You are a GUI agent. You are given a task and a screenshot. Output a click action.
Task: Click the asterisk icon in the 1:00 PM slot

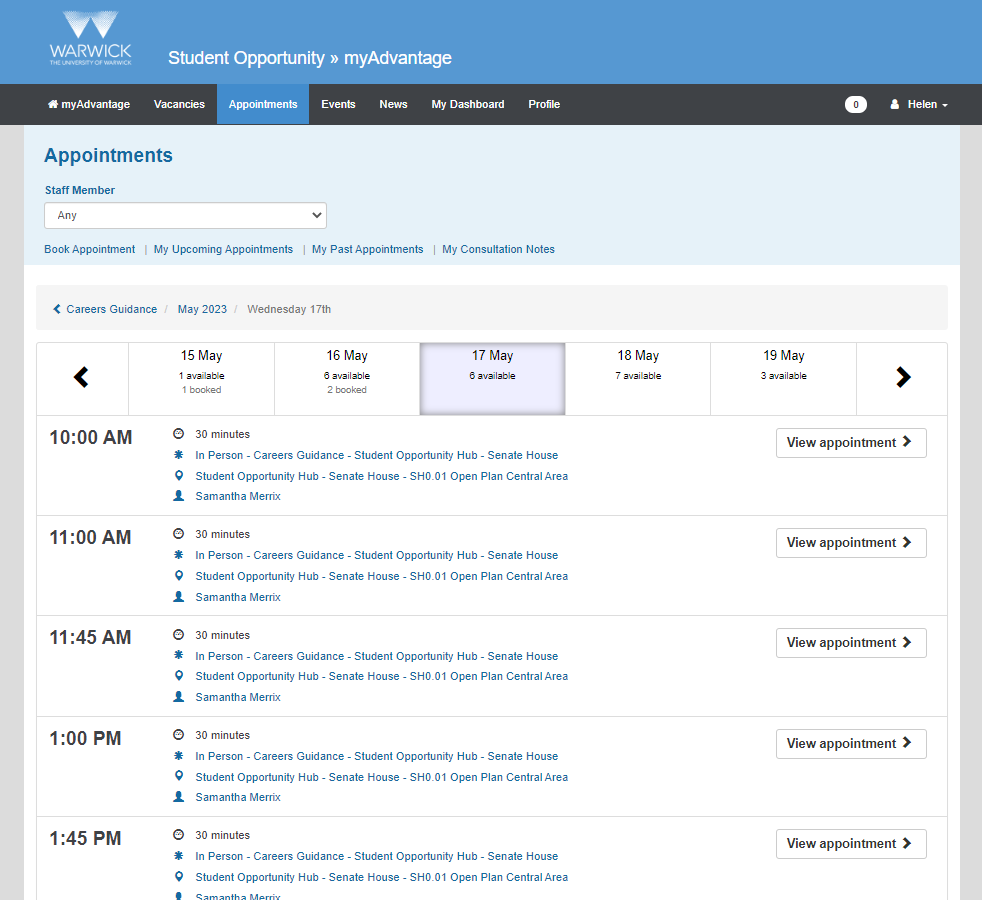tap(179, 756)
